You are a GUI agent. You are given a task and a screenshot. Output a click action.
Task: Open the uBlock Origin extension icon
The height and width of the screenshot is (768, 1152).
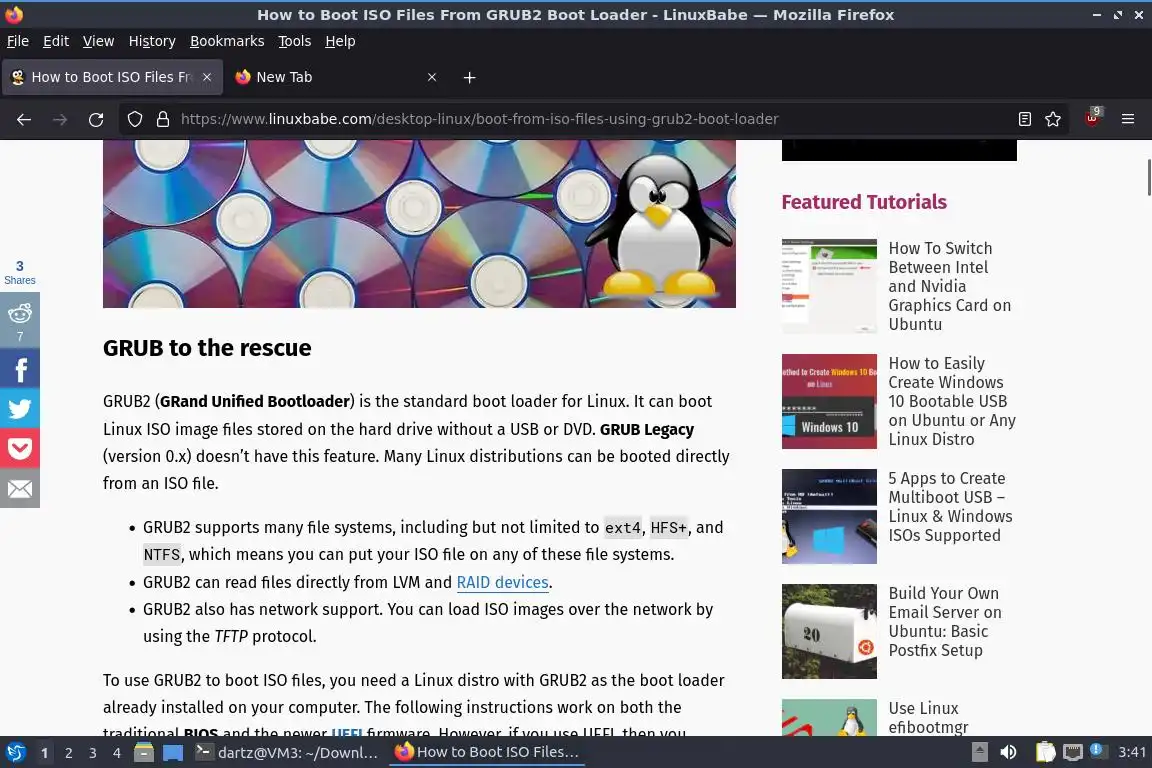[1092, 118]
